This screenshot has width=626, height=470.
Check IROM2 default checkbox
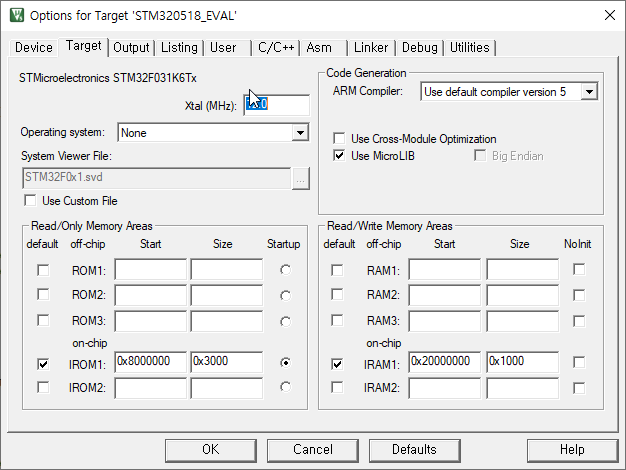click(x=43, y=387)
